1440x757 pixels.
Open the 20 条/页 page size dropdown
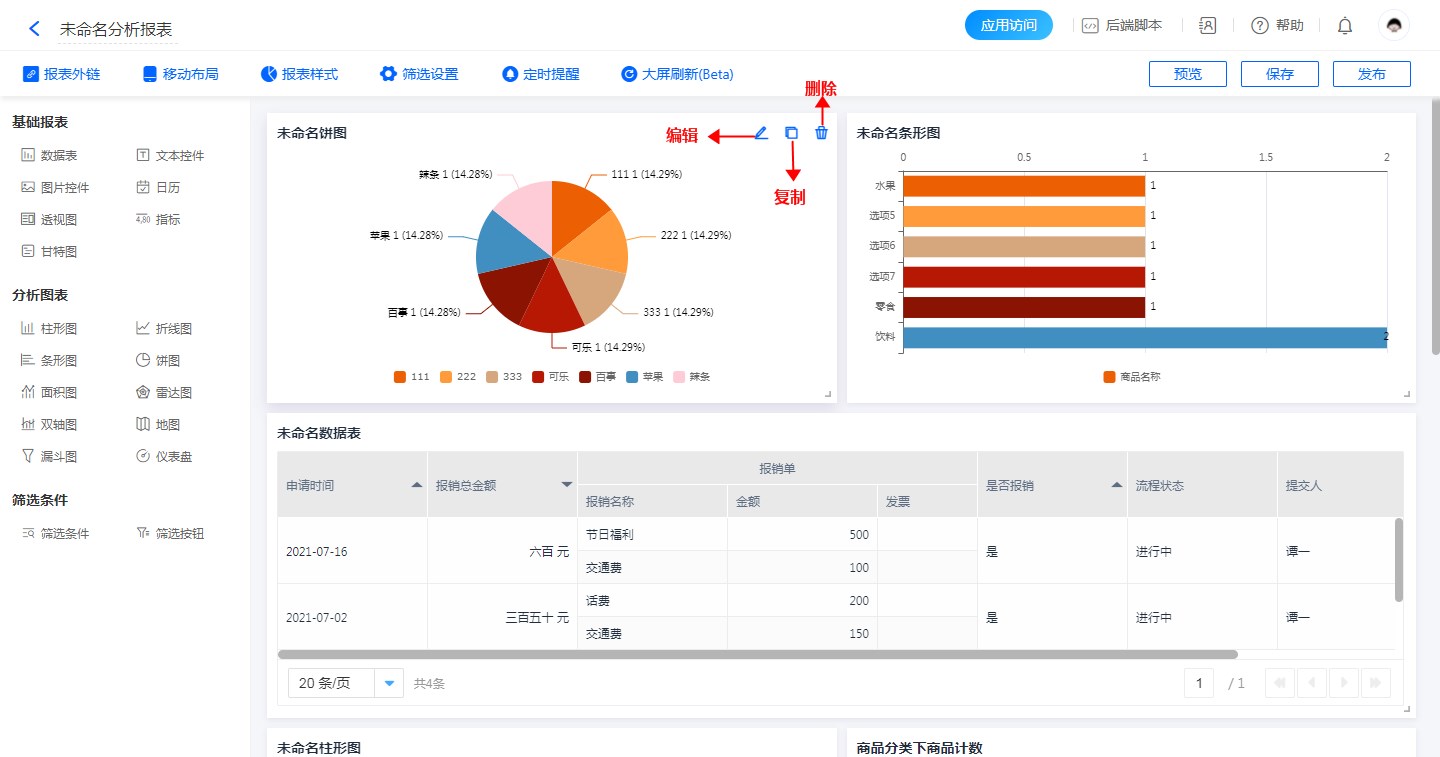pos(389,683)
